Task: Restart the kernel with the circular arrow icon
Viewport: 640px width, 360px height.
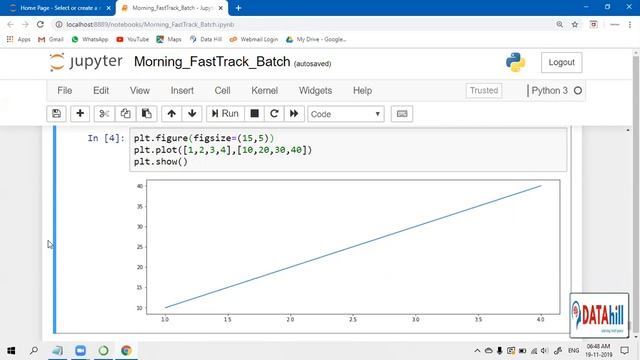Action: pos(274,114)
